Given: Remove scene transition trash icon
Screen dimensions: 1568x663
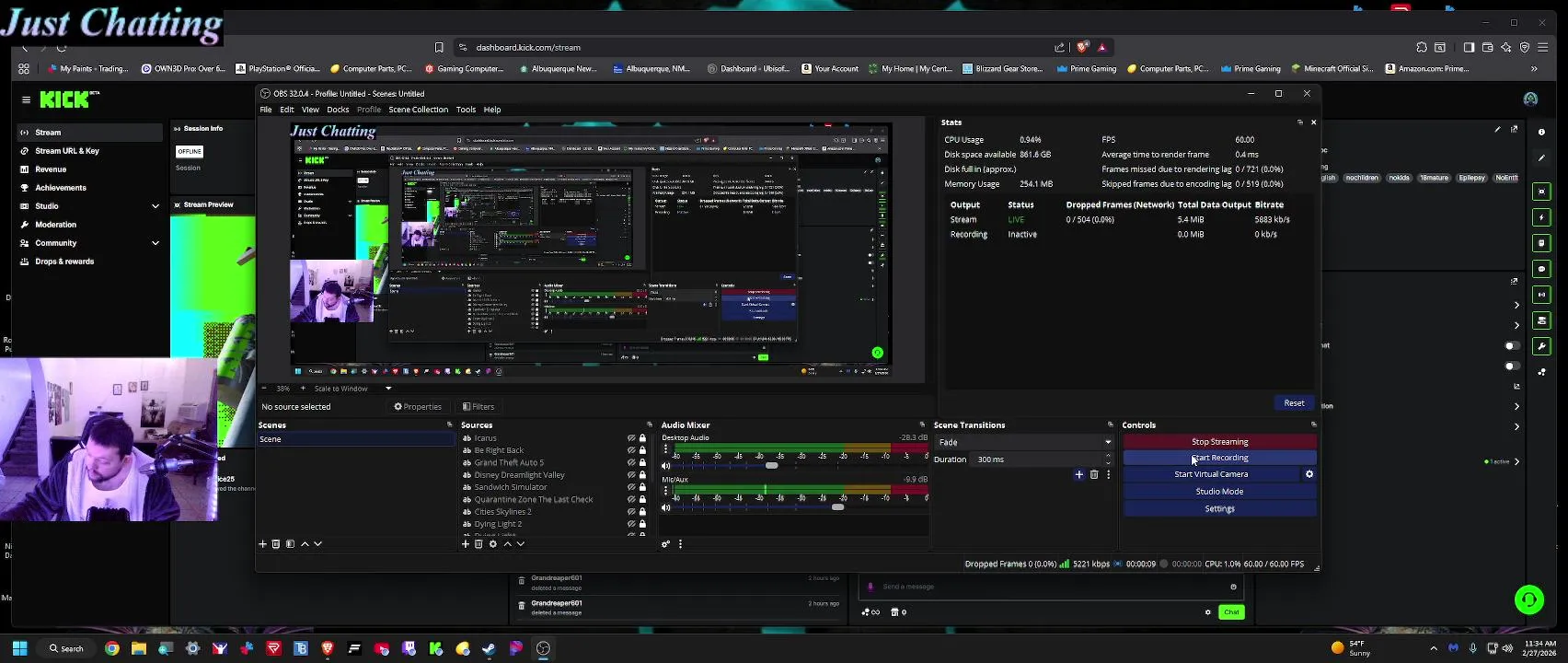Looking at the screenshot, I should click(1094, 475).
